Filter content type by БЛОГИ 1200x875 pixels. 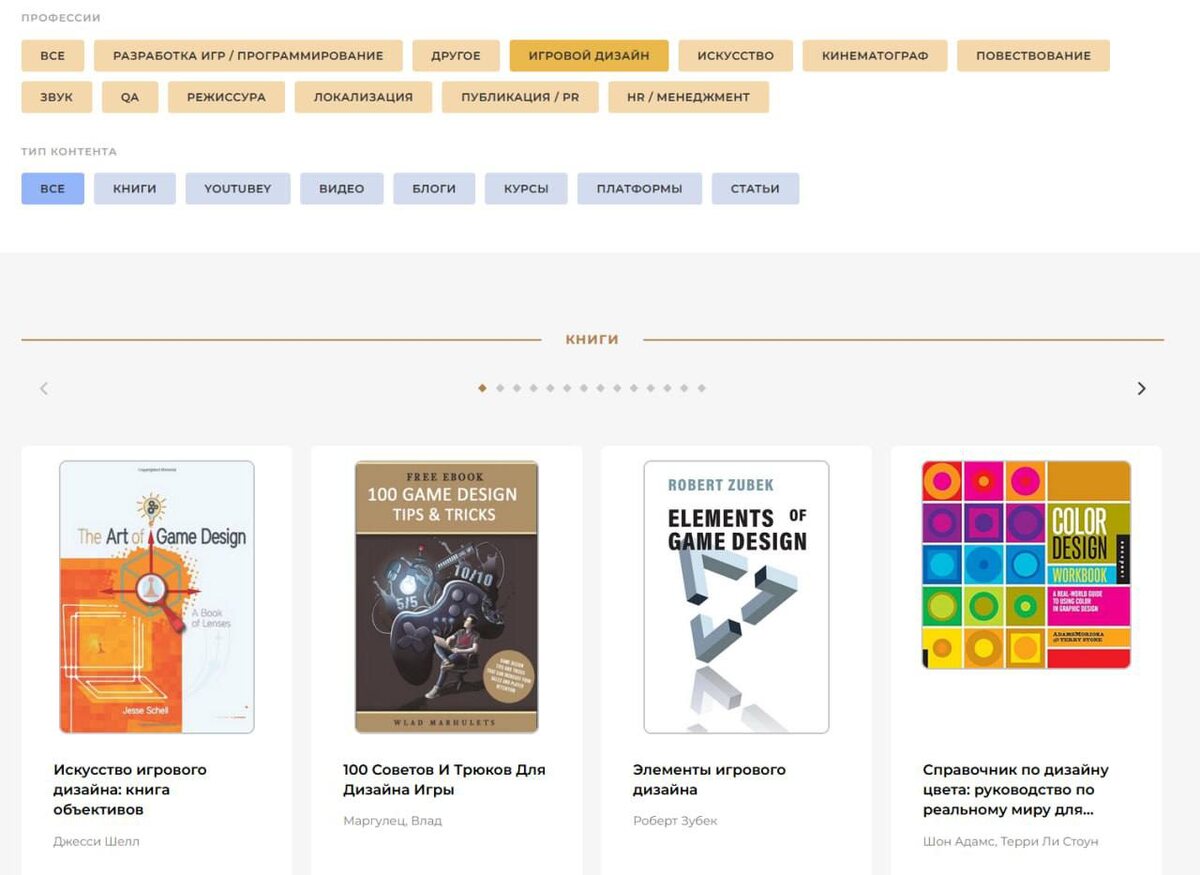pos(434,189)
